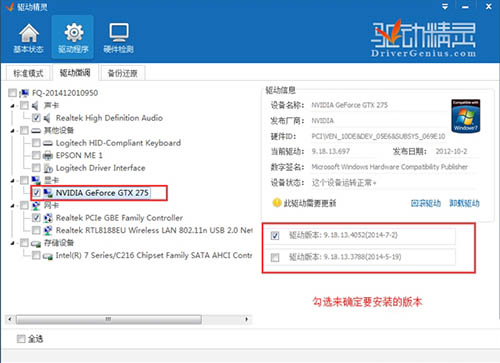Select Realtek High Definition Audio row text
500x363 pixels.
(x=109, y=118)
